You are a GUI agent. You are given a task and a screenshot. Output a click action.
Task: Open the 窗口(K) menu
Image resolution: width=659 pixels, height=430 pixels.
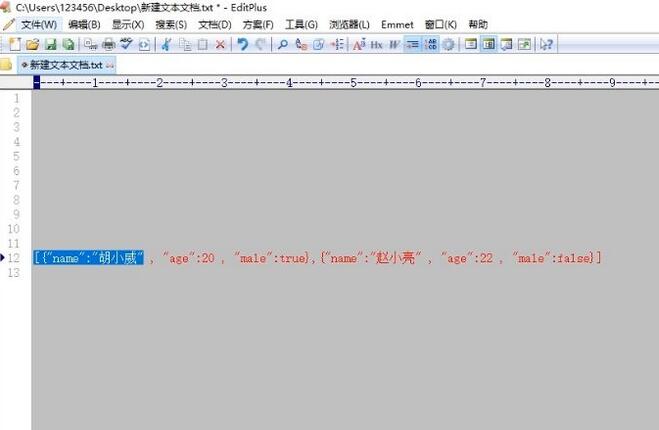coord(440,25)
